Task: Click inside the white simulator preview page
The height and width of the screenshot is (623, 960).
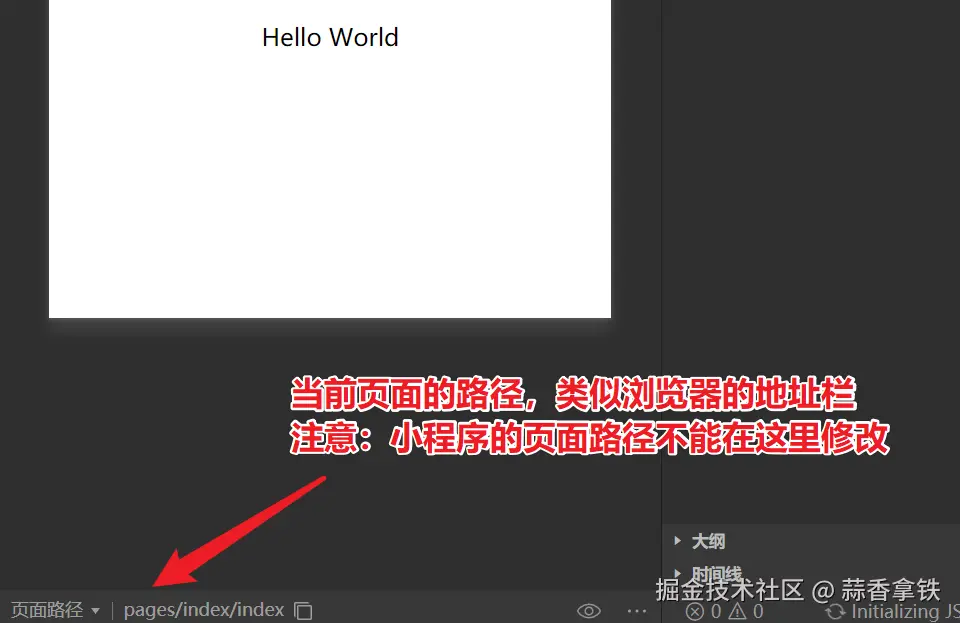Action: click(330, 180)
